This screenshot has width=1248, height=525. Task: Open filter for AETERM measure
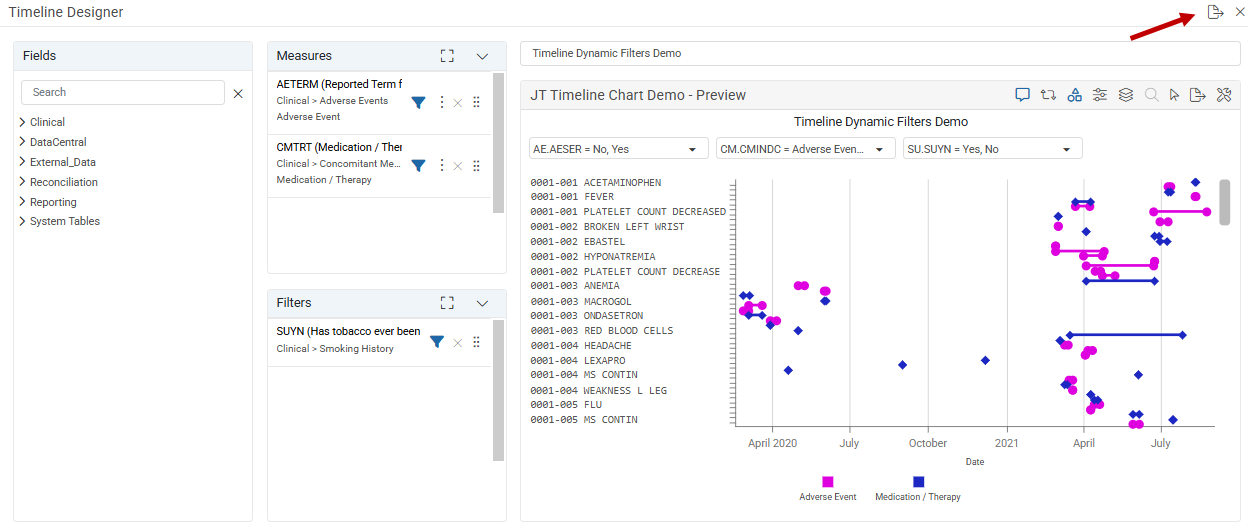coord(419,102)
